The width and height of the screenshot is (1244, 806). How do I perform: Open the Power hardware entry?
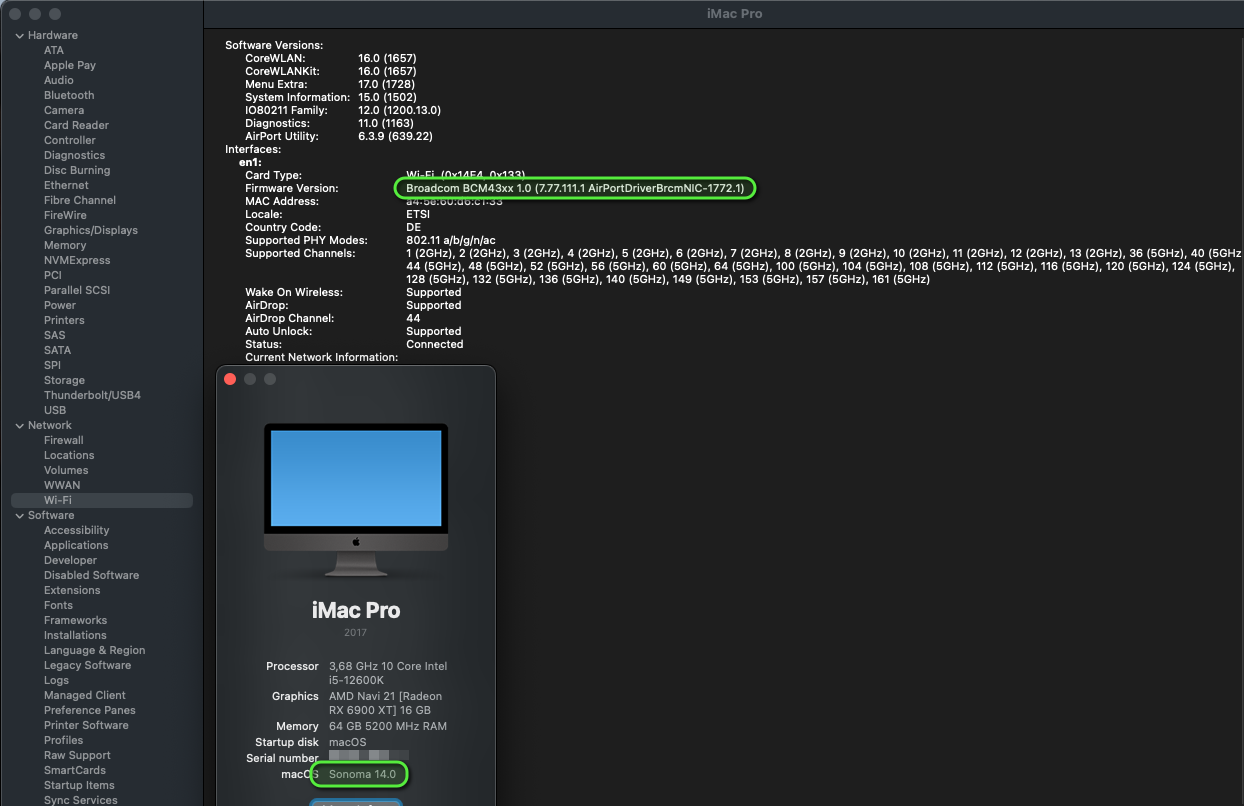click(60, 305)
